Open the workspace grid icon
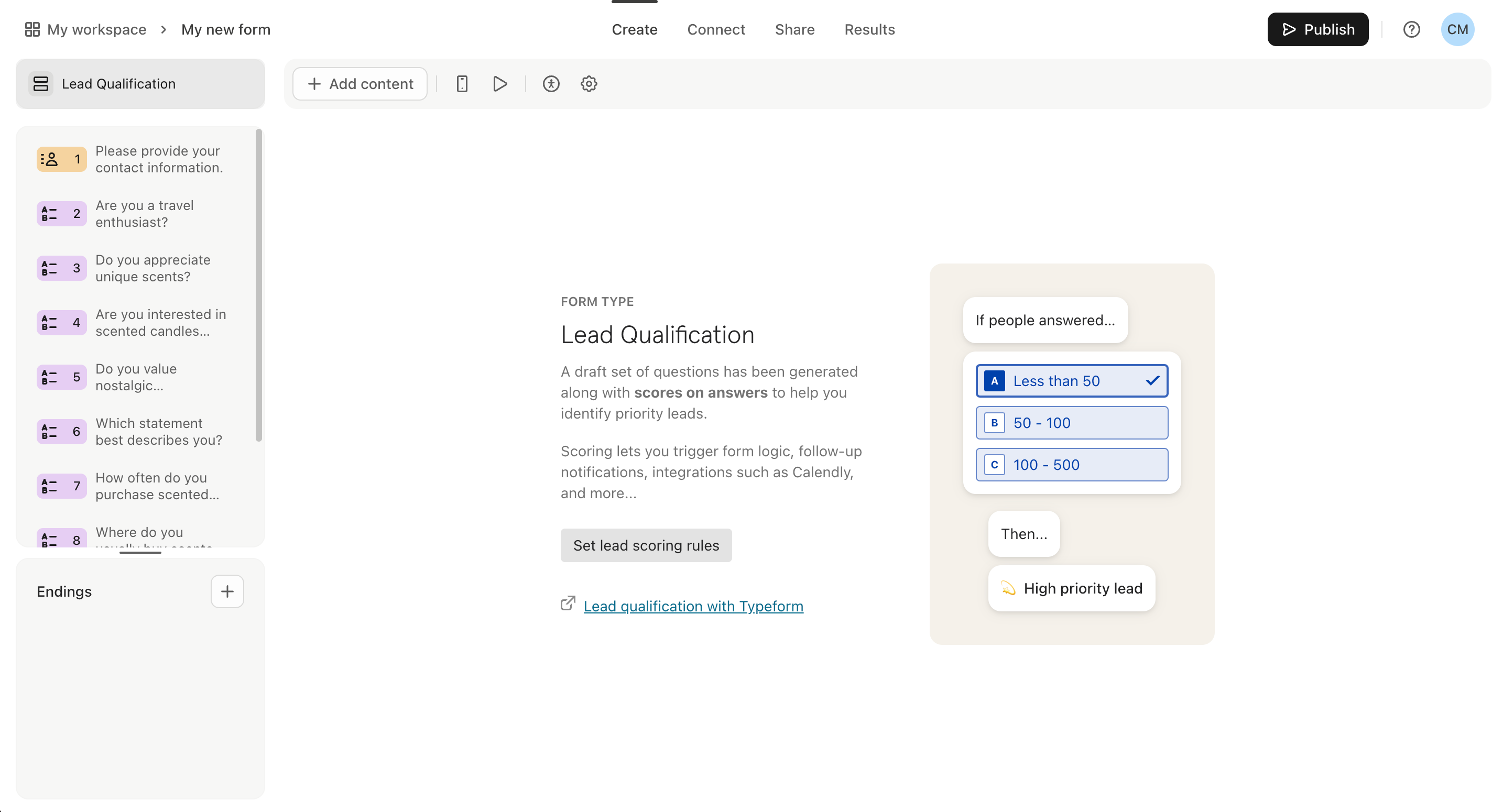The height and width of the screenshot is (812, 1503). pyautogui.click(x=32, y=29)
